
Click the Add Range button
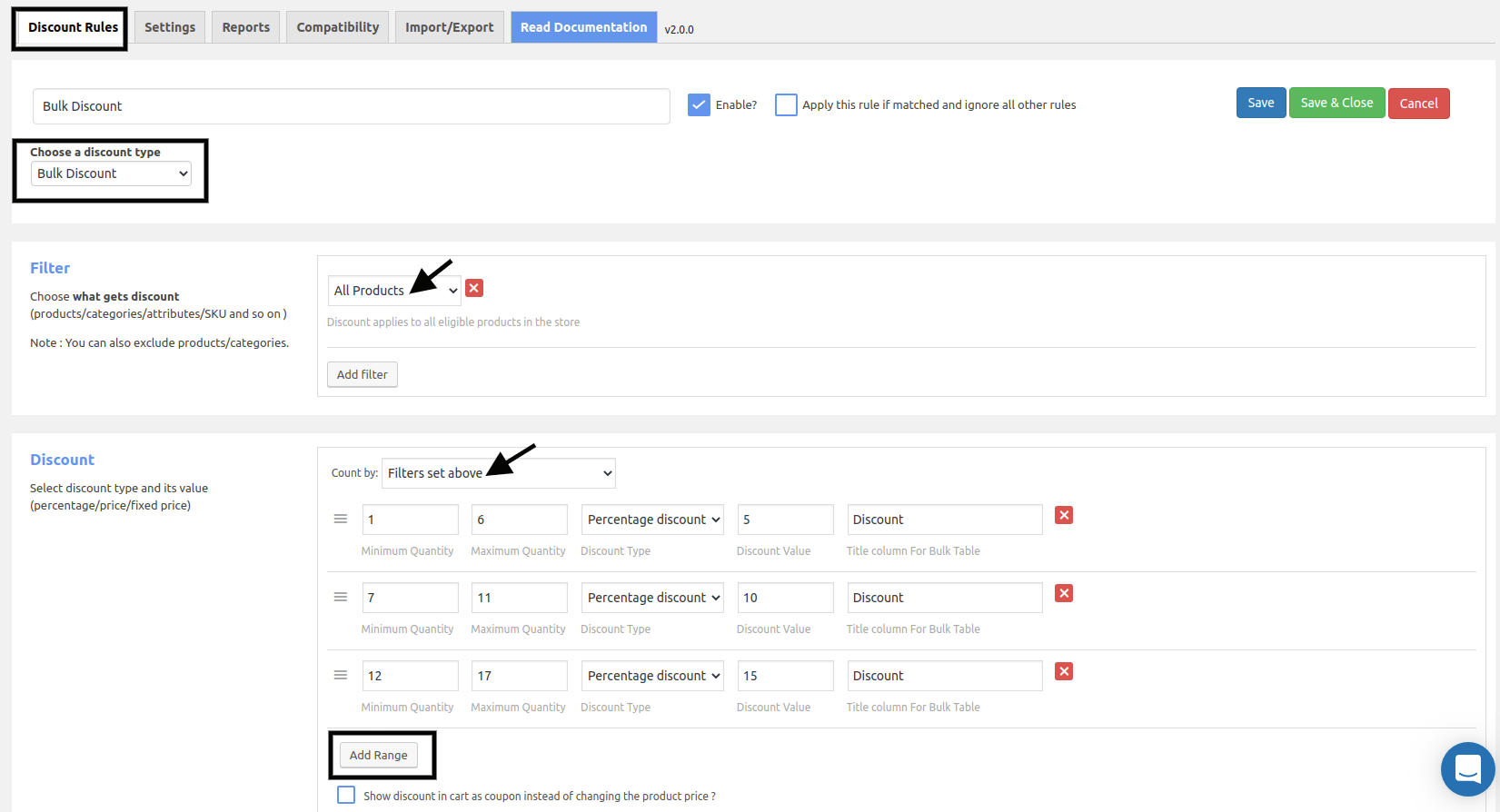tap(379, 755)
